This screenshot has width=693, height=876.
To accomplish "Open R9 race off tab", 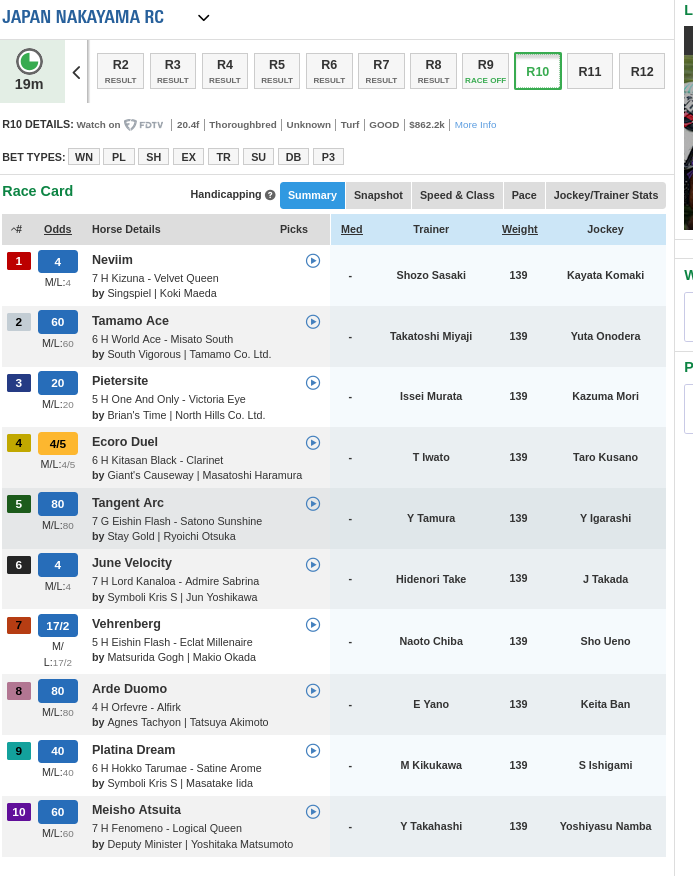I will [x=486, y=71].
